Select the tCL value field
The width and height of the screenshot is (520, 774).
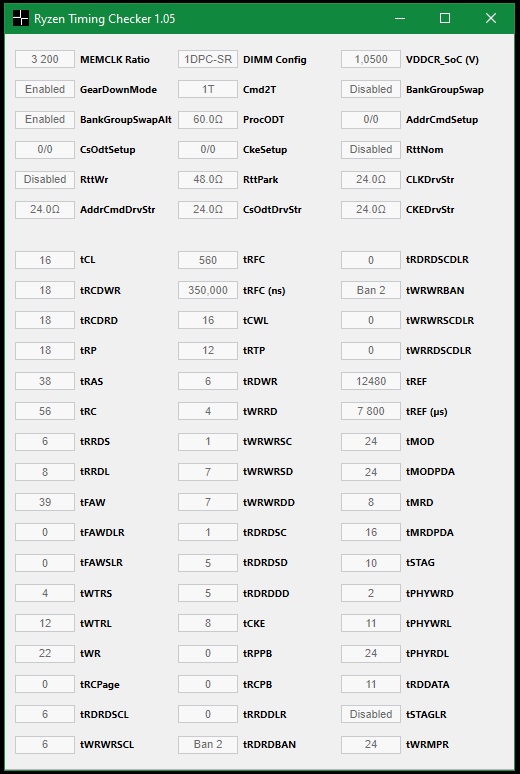click(x=45, y=260)
